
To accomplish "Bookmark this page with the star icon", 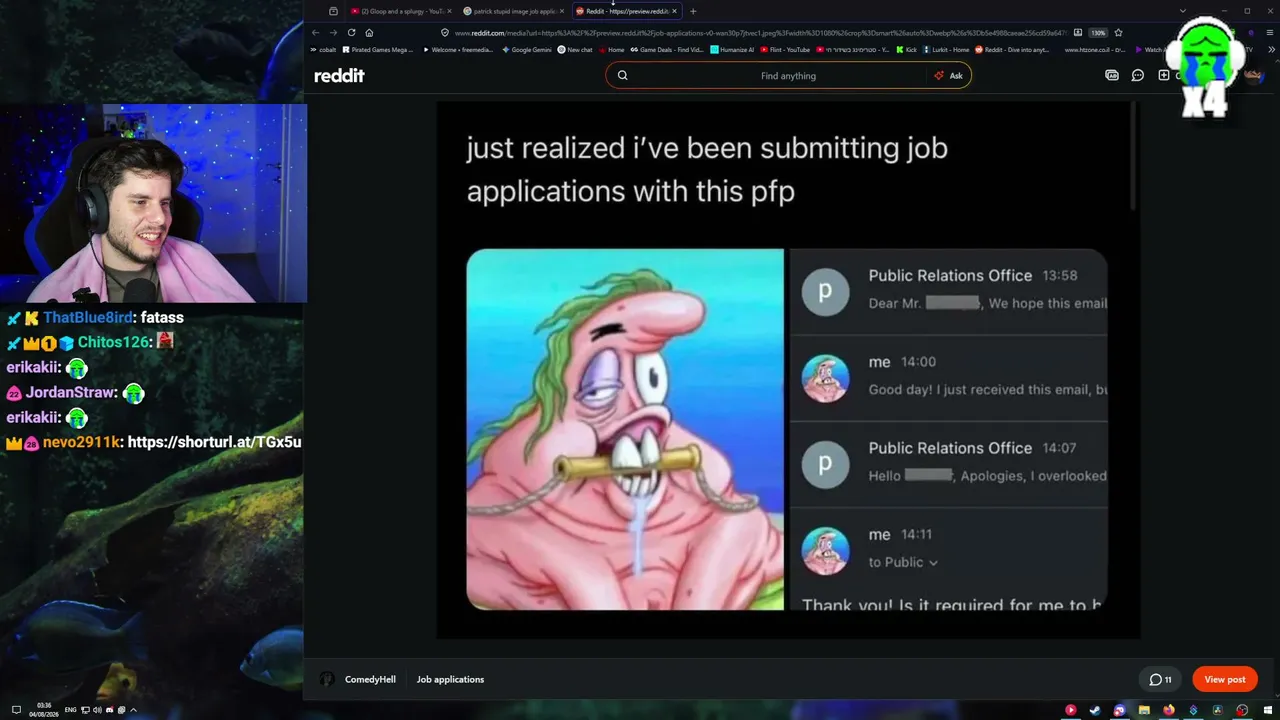I will (x=1118, y=33).
